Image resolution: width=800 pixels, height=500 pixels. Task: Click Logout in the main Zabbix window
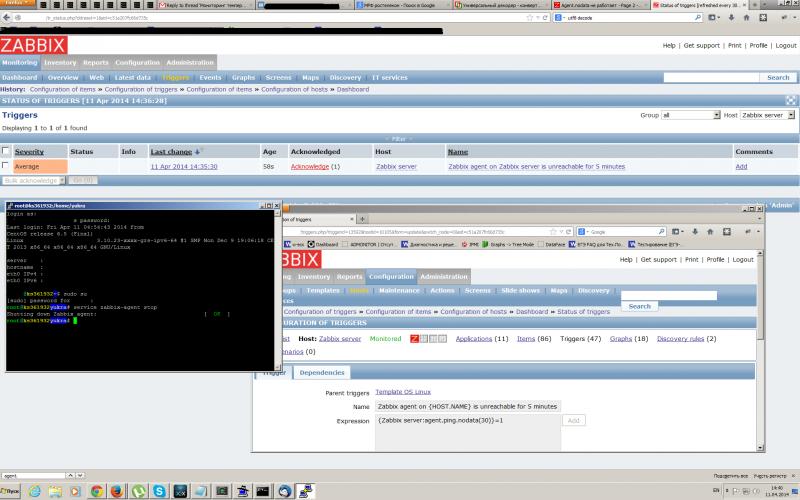coord(786,45)
